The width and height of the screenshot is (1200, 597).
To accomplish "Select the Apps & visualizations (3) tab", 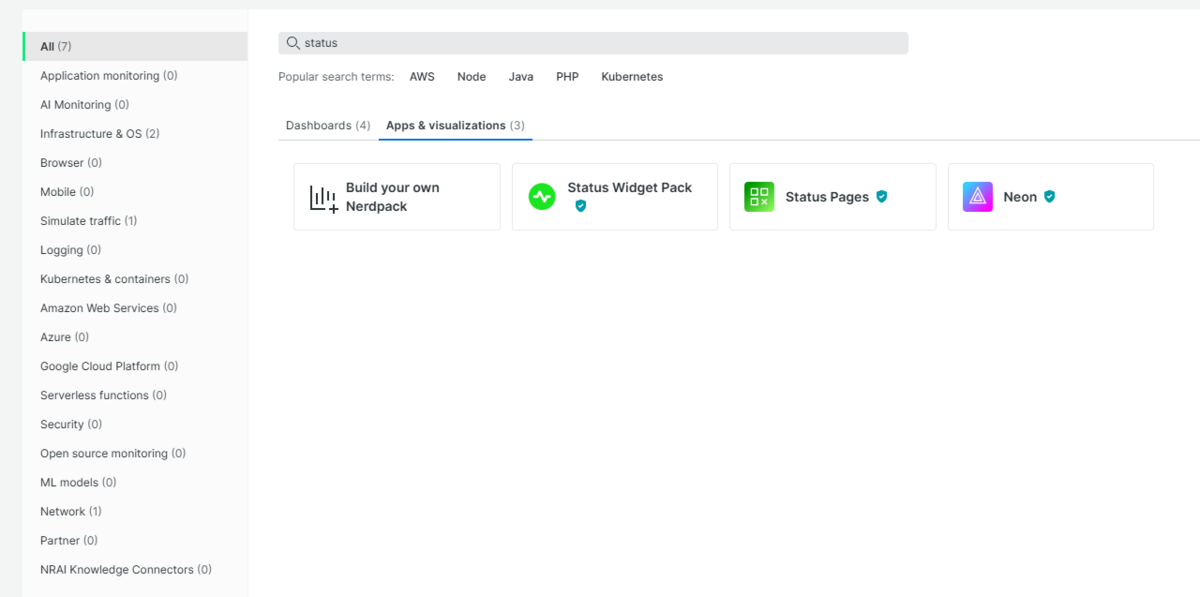I will pos(455,126).
